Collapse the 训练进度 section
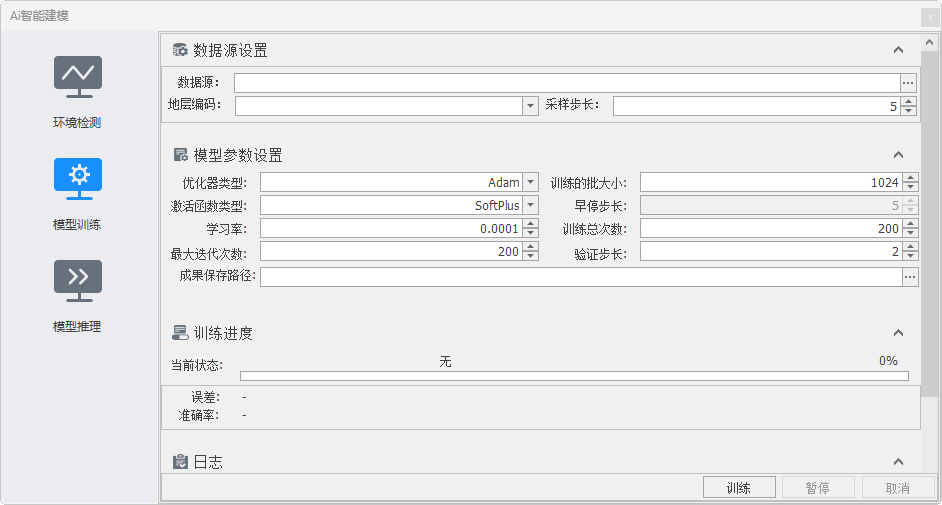 898,333
